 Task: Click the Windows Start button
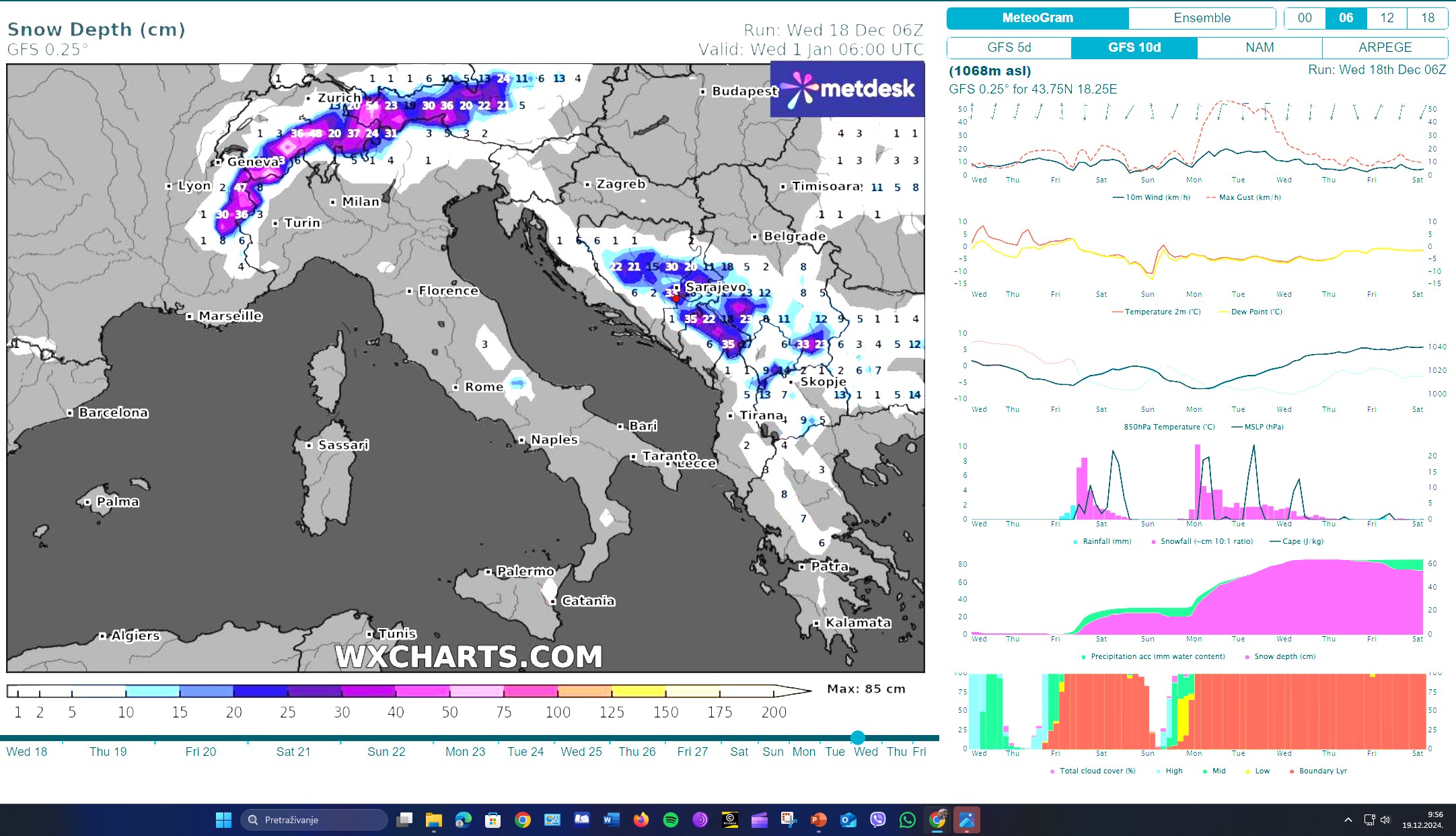tap(223, 820)
